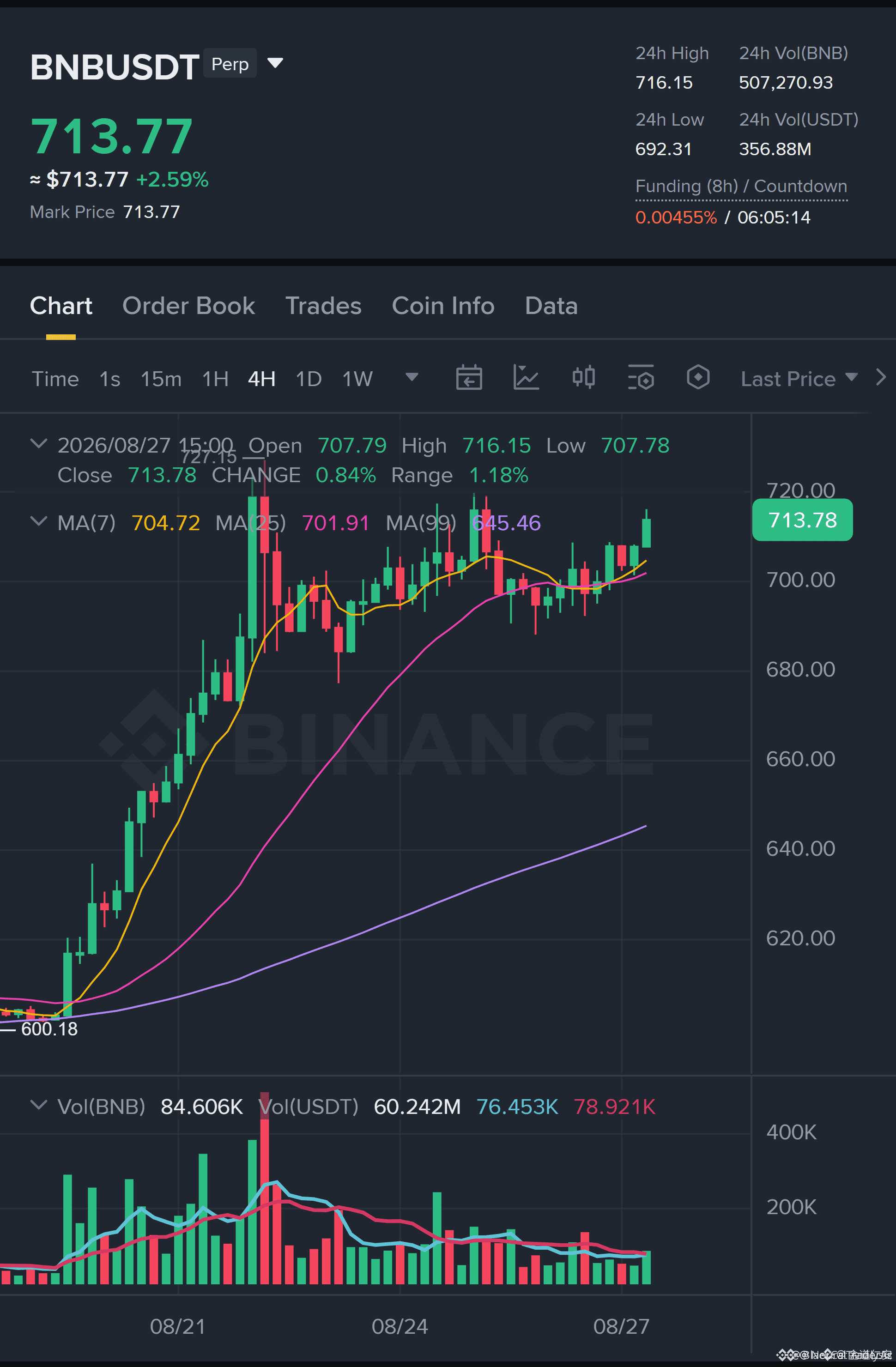Collapse the MA indicator legend row
Screen dimensions: 896x1367
click(x=38, y=521)
